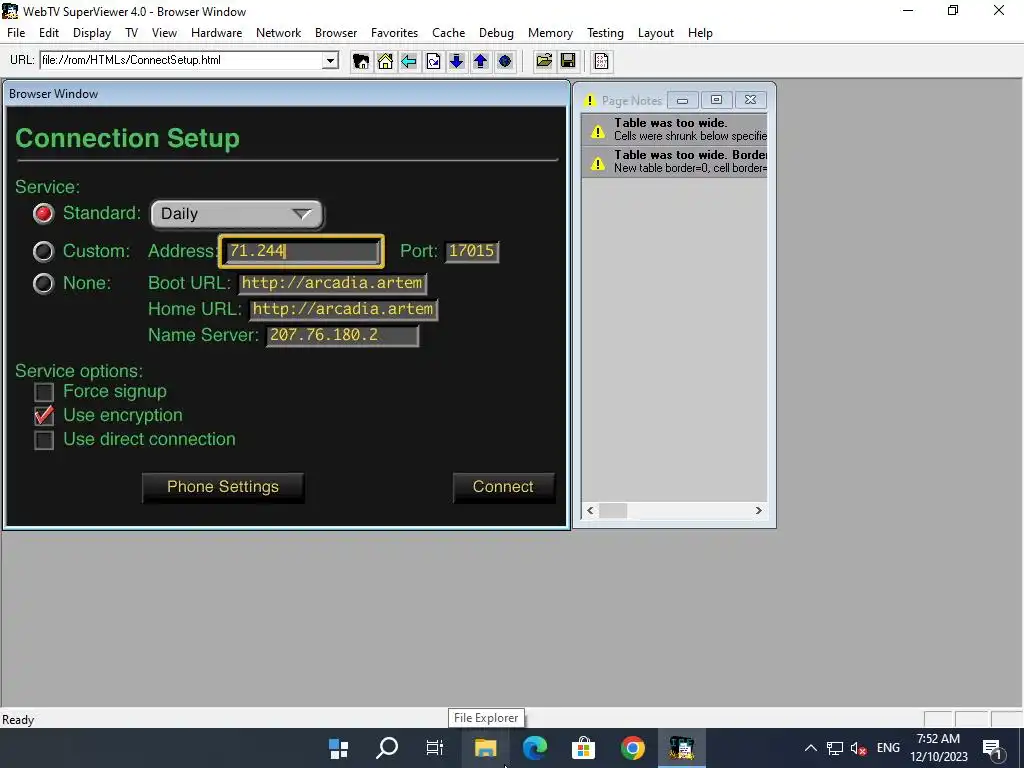The height and width of the screenshot is (768, 1024).
Task: Open the Network menu
Action: [278, 33]
